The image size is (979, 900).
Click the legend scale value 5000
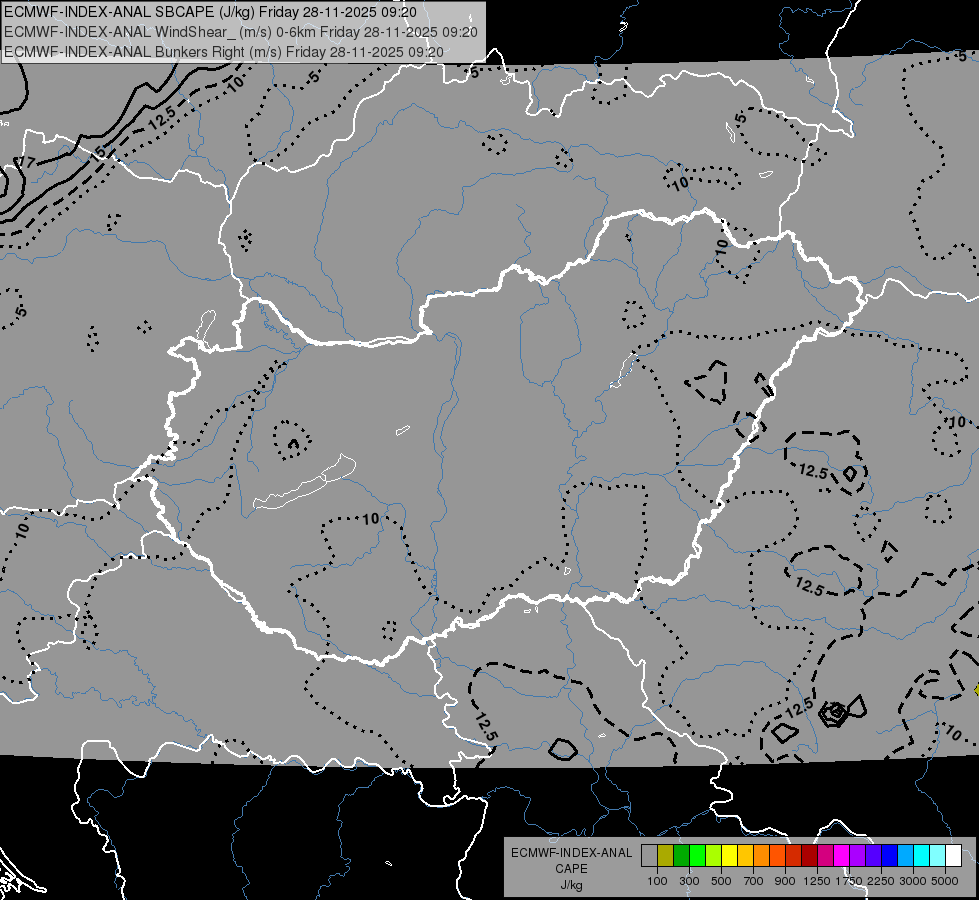pos(945,881)
